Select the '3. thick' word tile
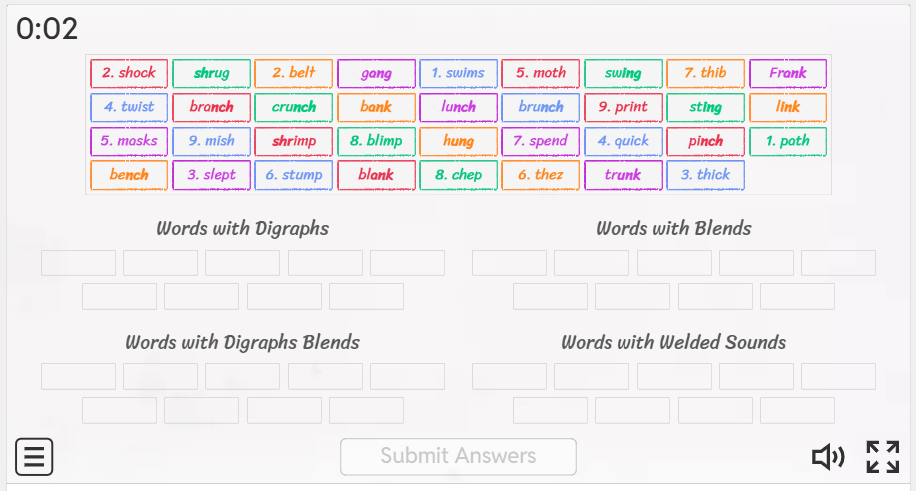Viewport: 916px width, 491px height. coord(706,175)
